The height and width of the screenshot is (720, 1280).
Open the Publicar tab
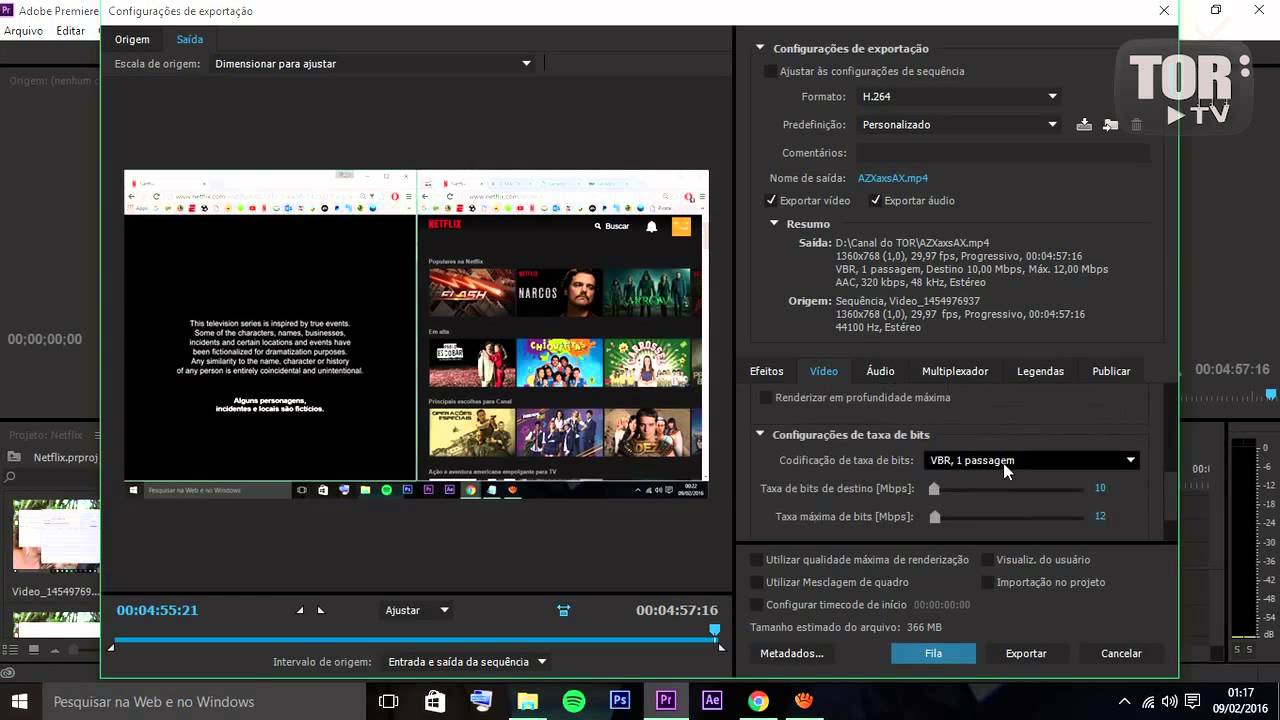(x=1111, y=371)
